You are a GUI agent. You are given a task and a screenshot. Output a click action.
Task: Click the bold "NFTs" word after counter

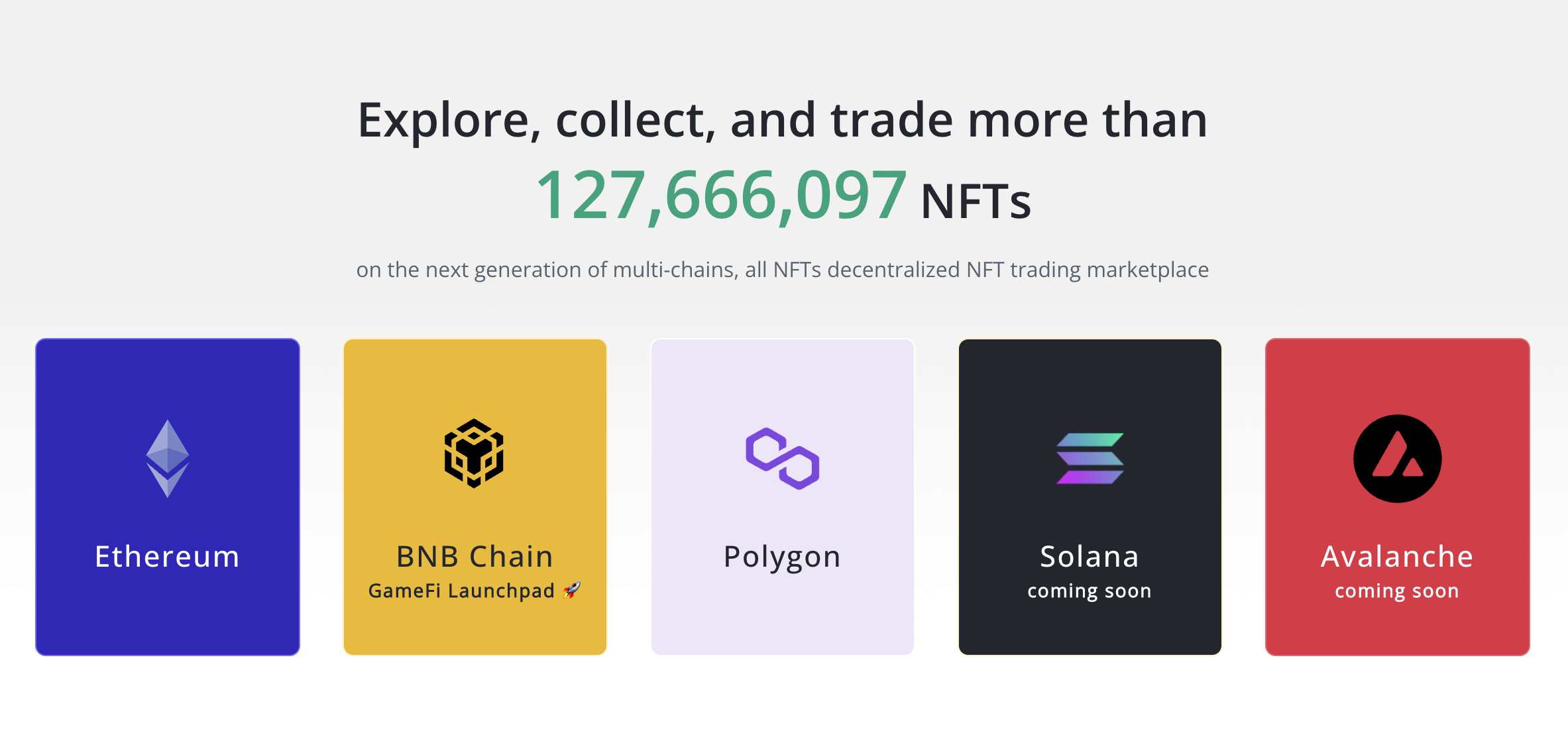tap(976, 201)
